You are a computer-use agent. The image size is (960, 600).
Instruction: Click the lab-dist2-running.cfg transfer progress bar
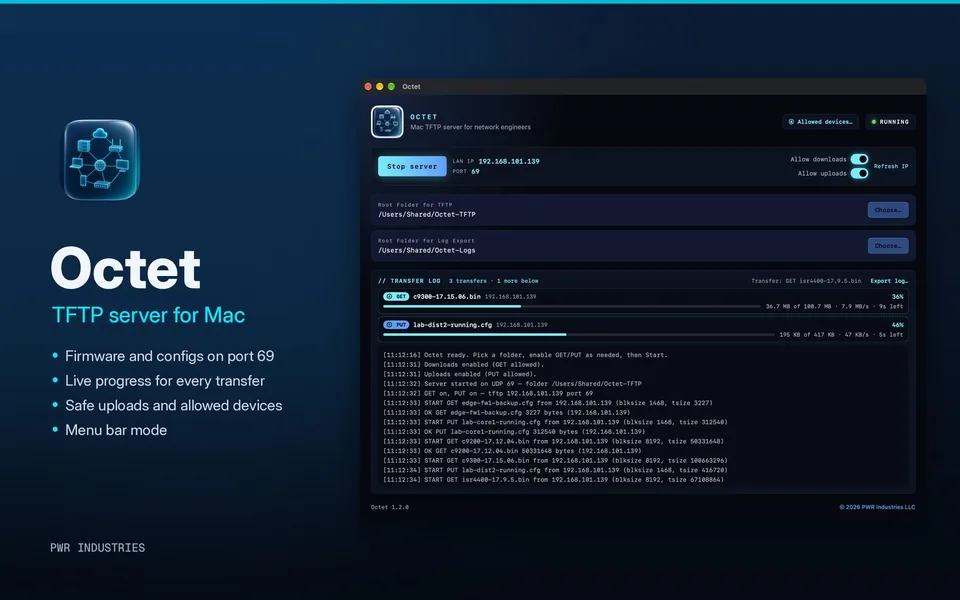point(579,335)
